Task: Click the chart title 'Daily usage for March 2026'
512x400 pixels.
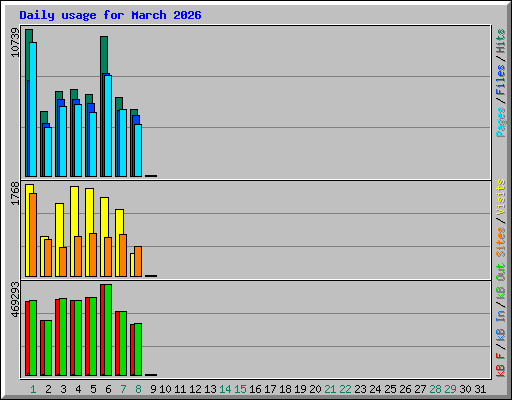Action: pyautogui.click(x=110, y=15)
